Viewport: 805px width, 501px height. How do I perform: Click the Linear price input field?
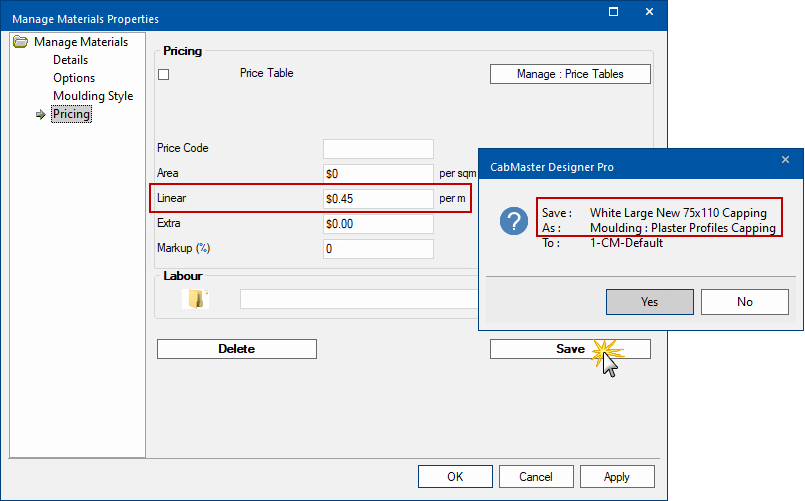coord(378,198)
